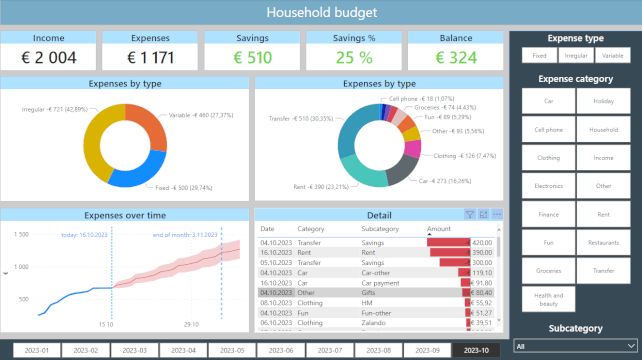
Task: Click the Detail table vertical scrollbar
Action: (x=499, y=247)
